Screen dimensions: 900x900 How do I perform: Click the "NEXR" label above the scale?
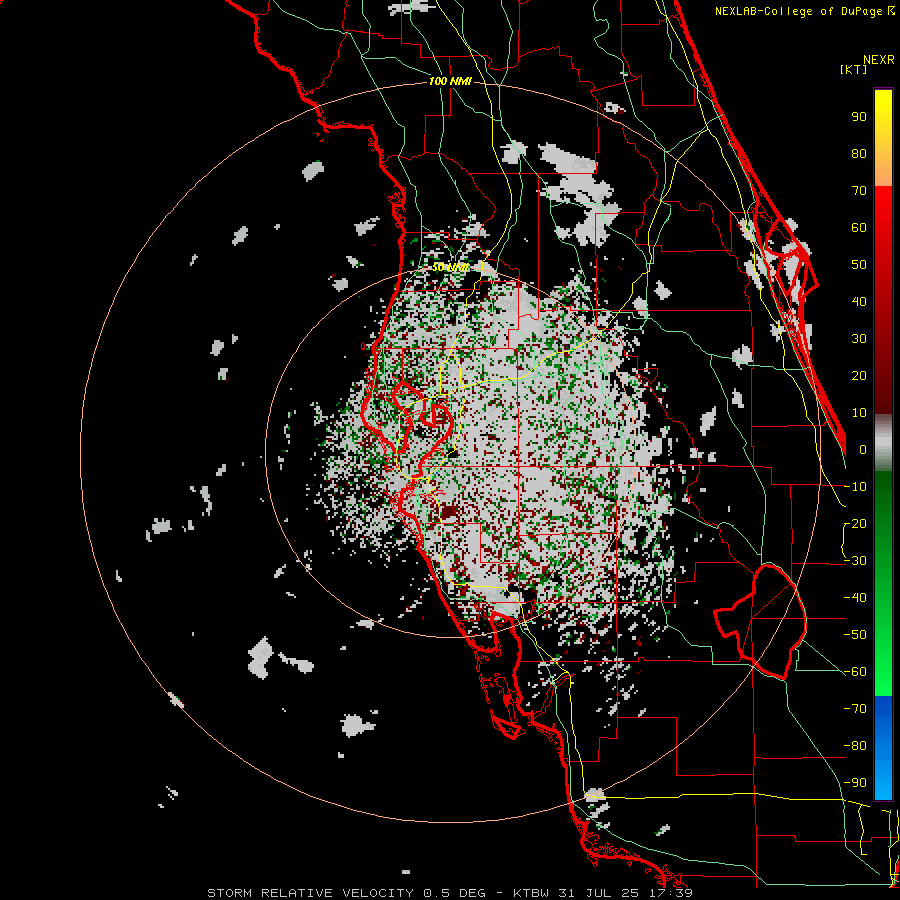coord(879,60)
